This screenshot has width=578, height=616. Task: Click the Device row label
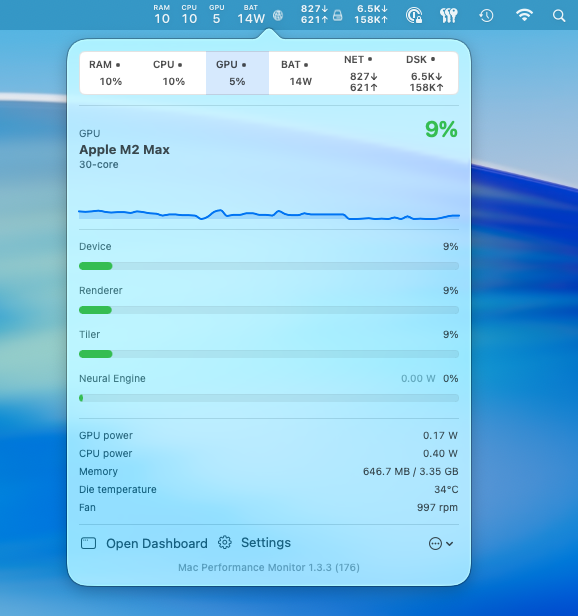(95, 246)
